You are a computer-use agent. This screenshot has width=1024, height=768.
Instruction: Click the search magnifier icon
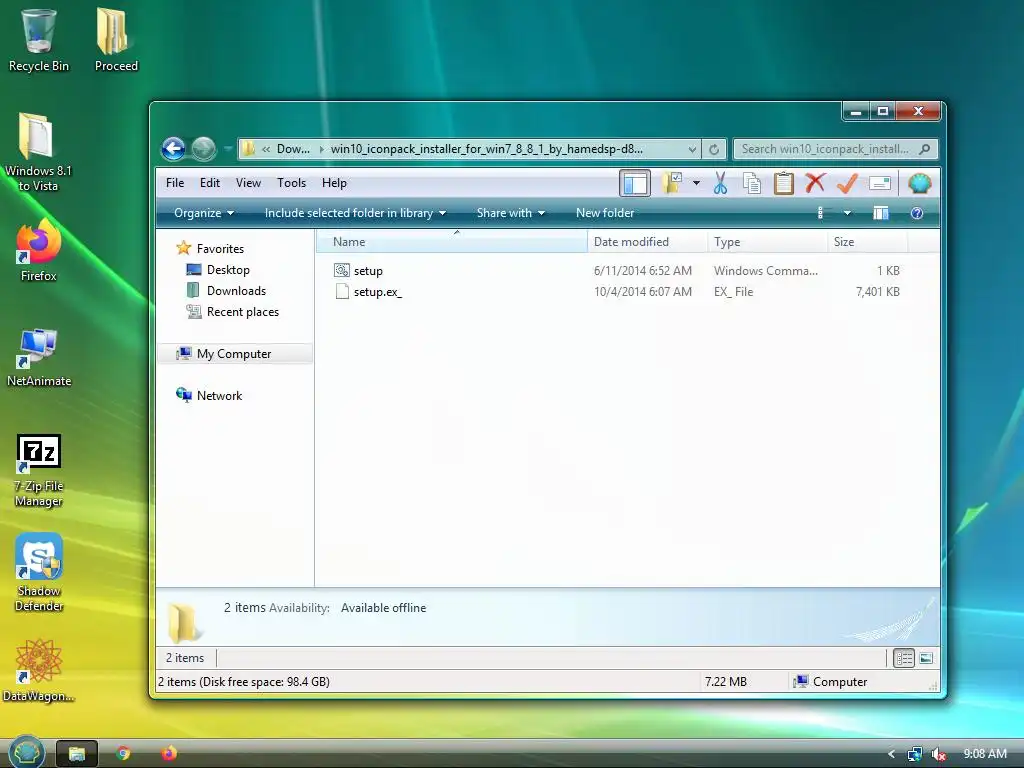[924, 149]
